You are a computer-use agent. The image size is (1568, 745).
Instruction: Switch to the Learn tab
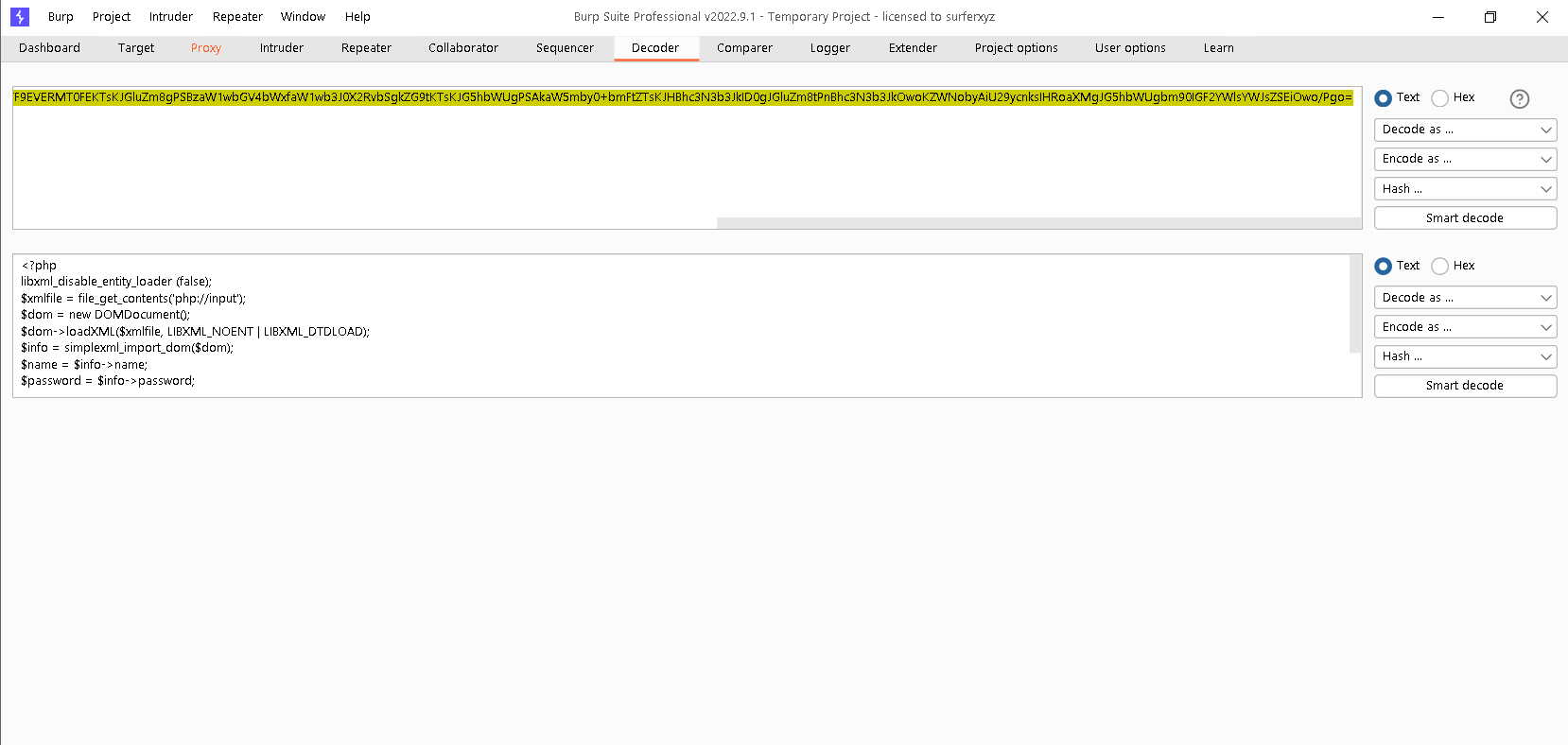(1219, 48)
